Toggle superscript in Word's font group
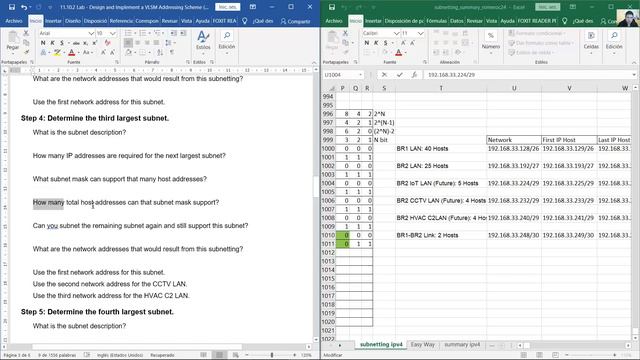The height and width of the screenshot is (360, 640). point(95,43)
